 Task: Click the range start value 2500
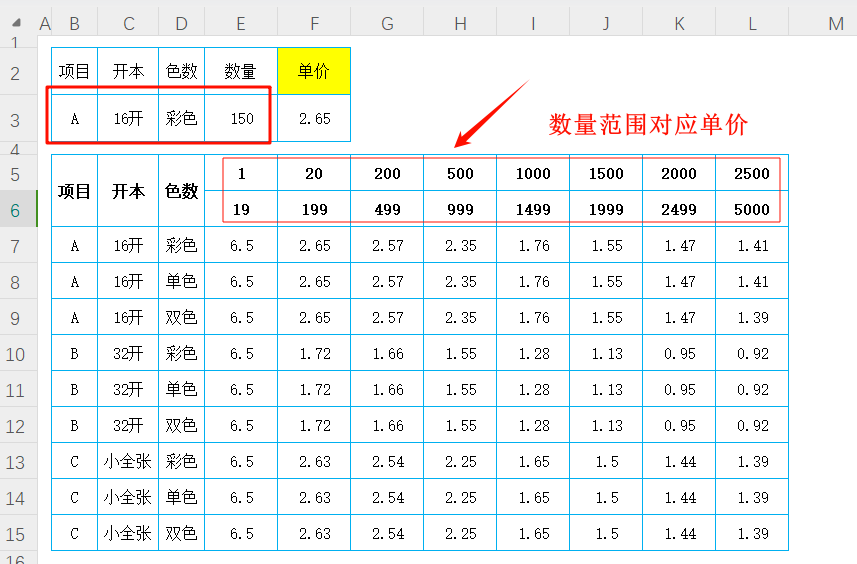coord(752,174)
